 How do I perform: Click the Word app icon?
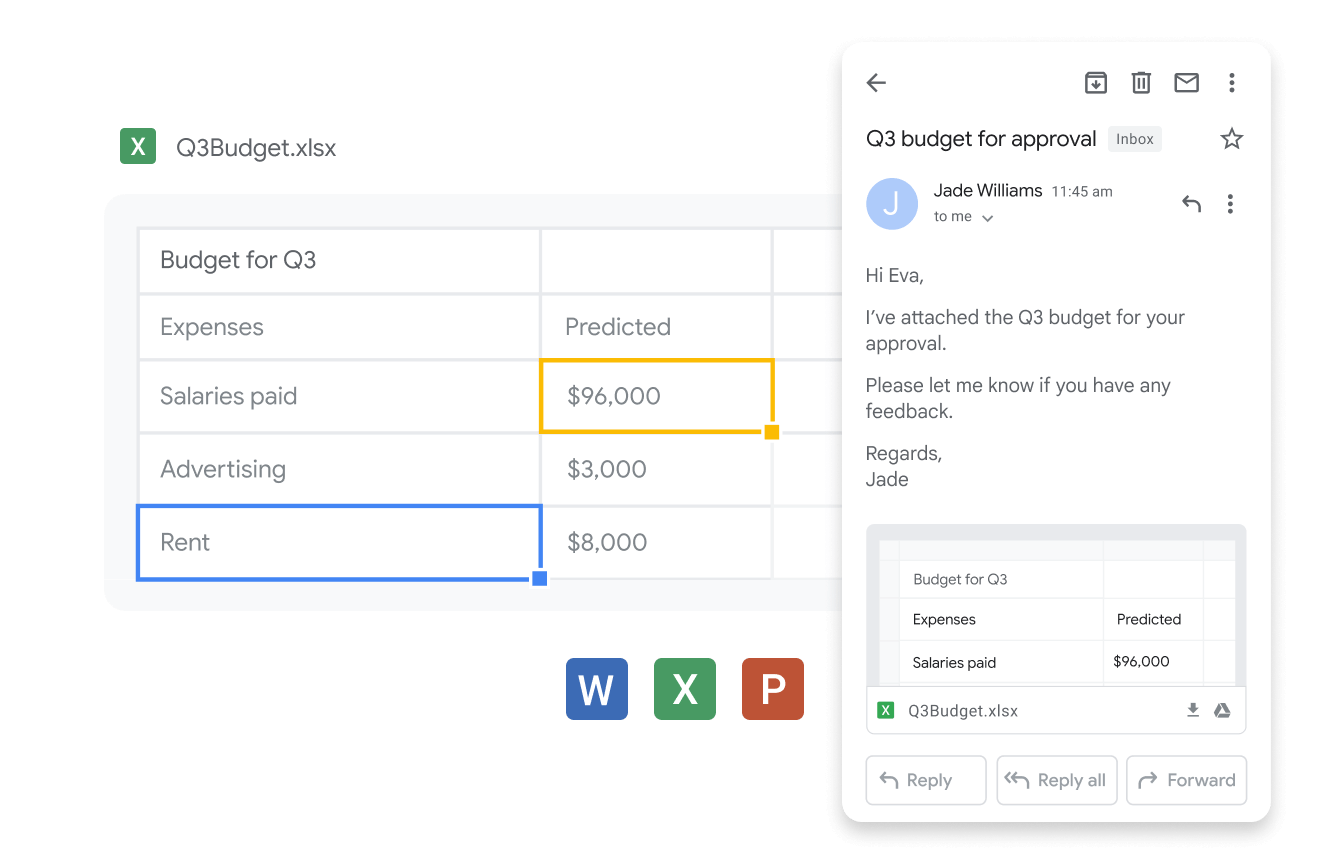tap(597, 689)
